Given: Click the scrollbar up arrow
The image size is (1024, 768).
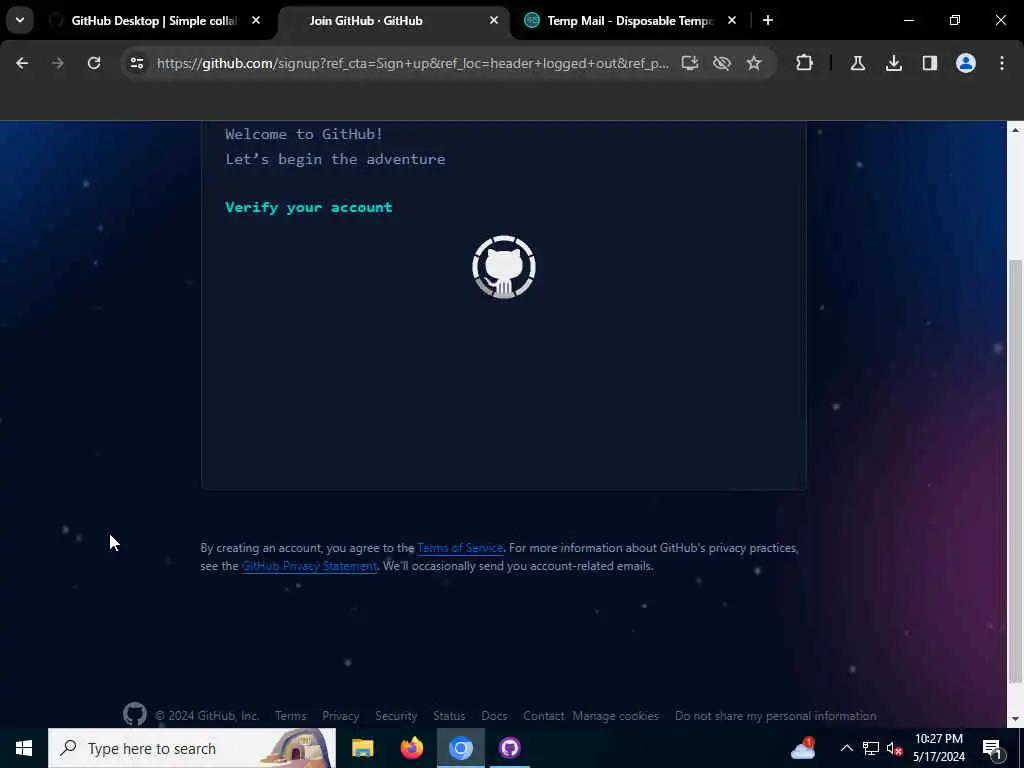Looking at the screenshot, I should pyautogui.click(x=1015, y=130).
